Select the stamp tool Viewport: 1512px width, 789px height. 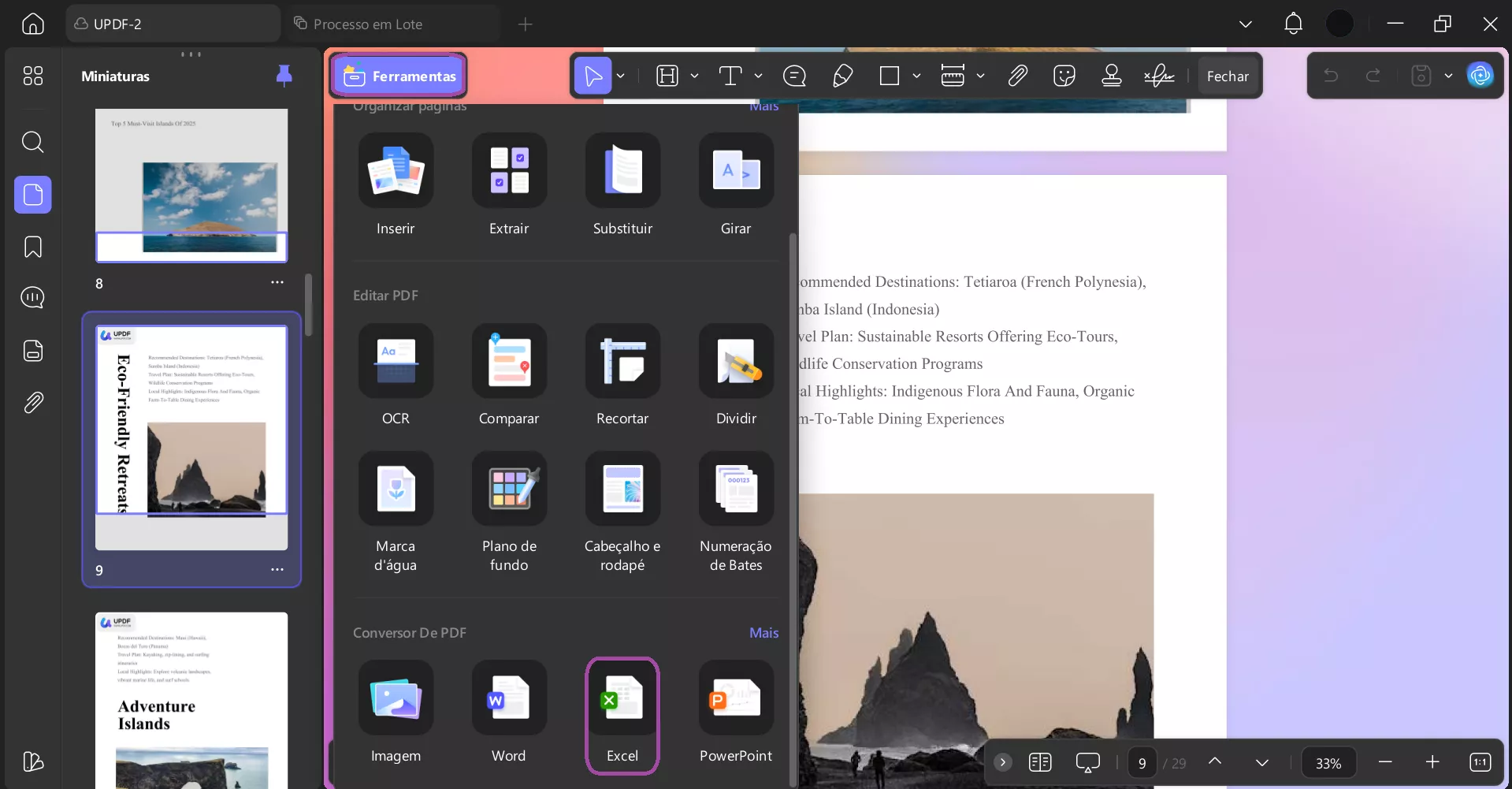1111,75
